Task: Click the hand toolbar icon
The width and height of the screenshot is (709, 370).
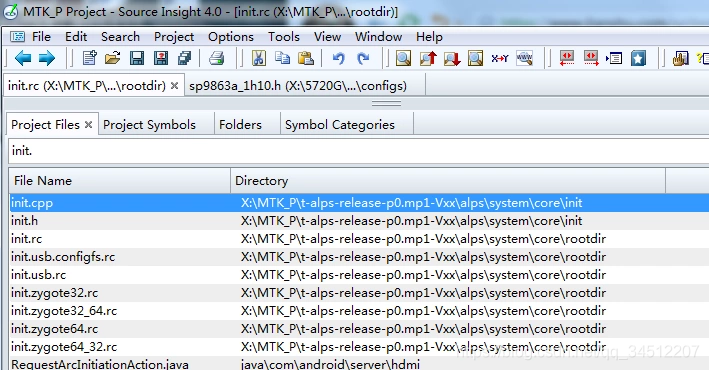Action: (x=680, y=58)
